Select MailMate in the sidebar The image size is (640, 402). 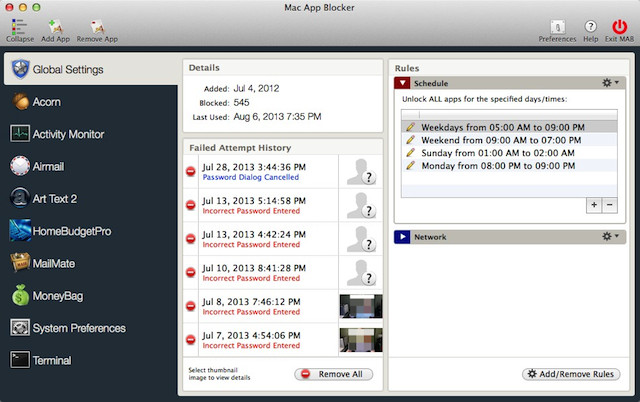tap(91, 263)
